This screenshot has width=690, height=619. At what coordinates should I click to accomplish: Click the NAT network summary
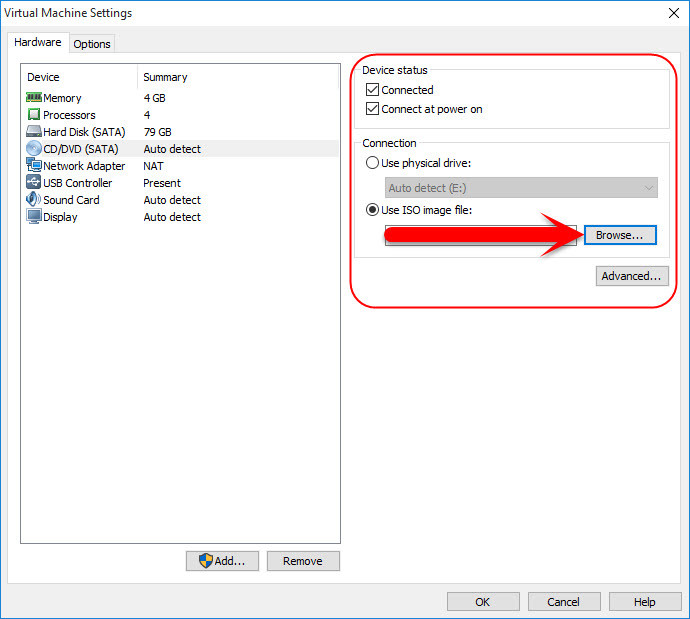(x=153, y=166)
